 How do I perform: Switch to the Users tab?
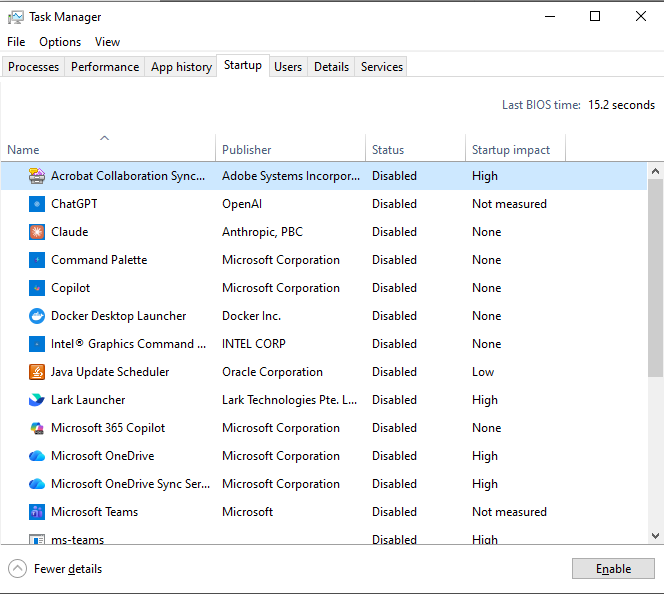pyautogui.click(x=288, y=67)
